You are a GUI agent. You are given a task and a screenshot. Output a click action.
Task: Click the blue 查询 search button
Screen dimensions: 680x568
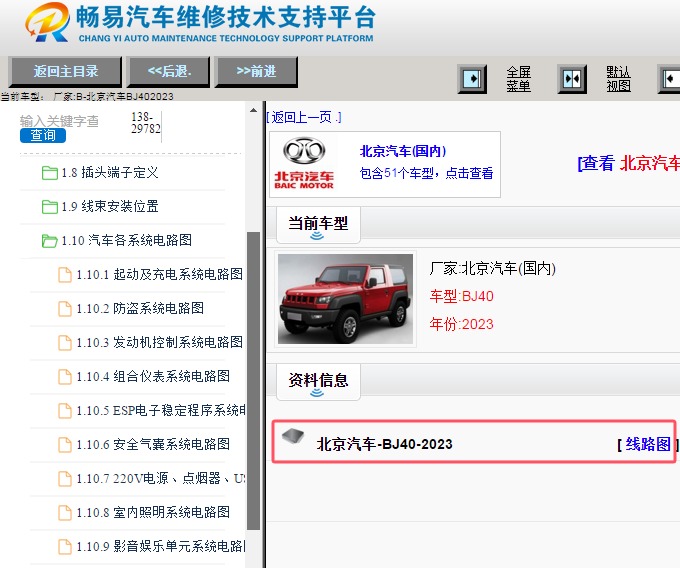click(43, 135)
